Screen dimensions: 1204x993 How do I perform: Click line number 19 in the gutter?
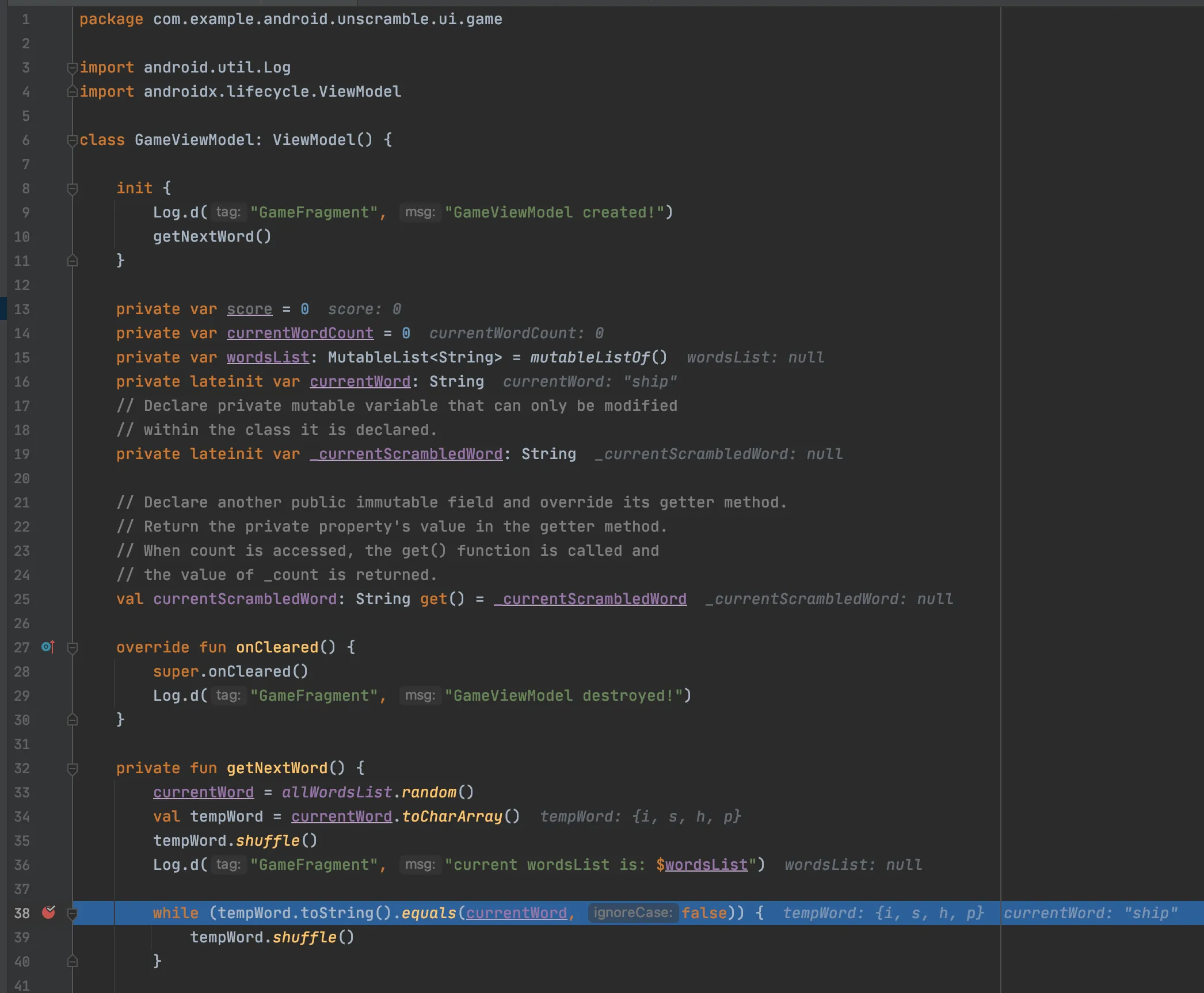22,454
